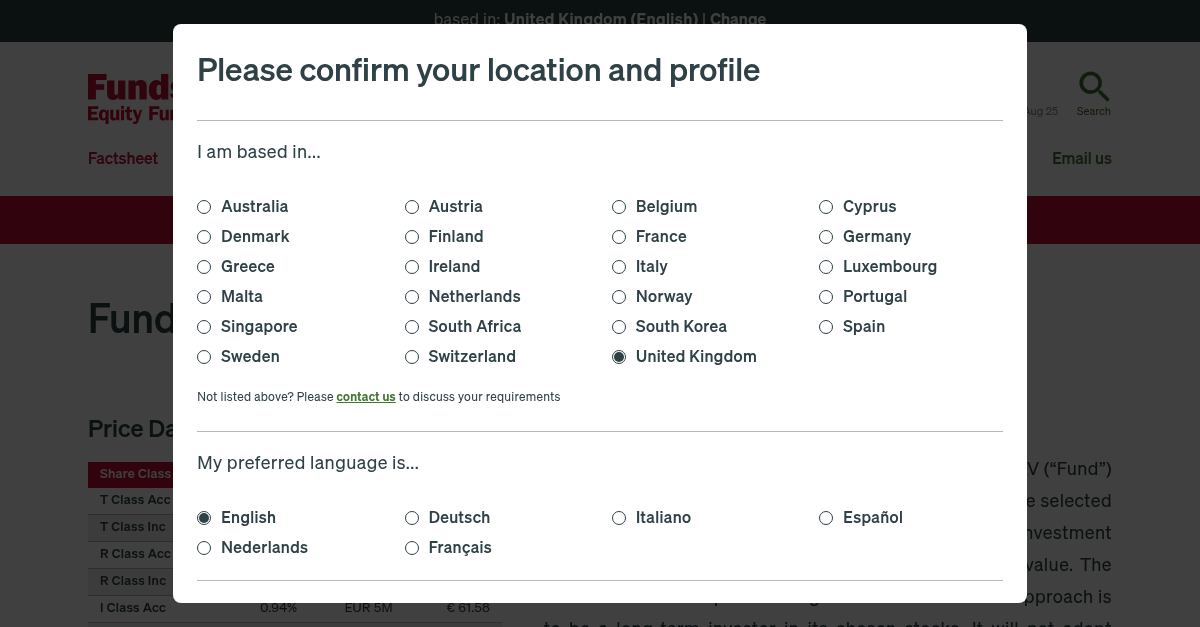Open the contact us link
The width and height of the screenshot is (1200, 627).
point(366,397)
